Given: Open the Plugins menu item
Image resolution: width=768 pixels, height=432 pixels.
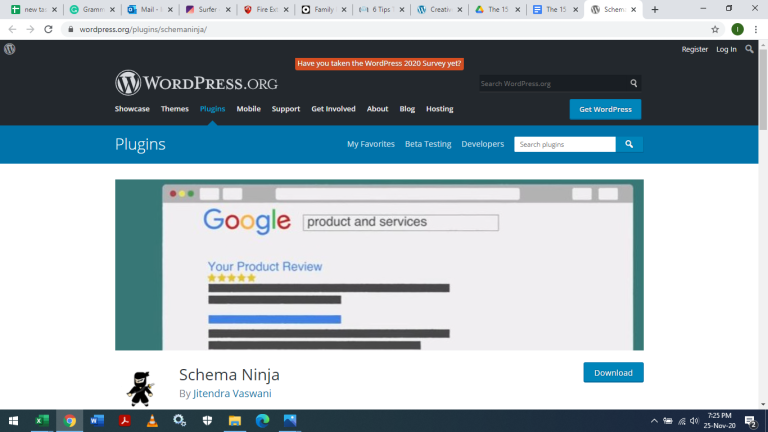Looking at the screenshot, I should click(212, 109).
